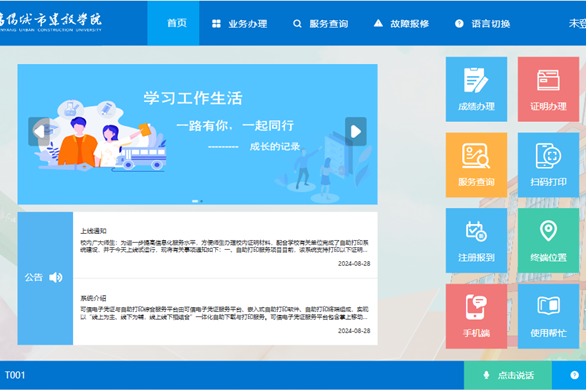Click the T001 terminal label
Viewport: 586px width, 390px height.
(15, 375)
